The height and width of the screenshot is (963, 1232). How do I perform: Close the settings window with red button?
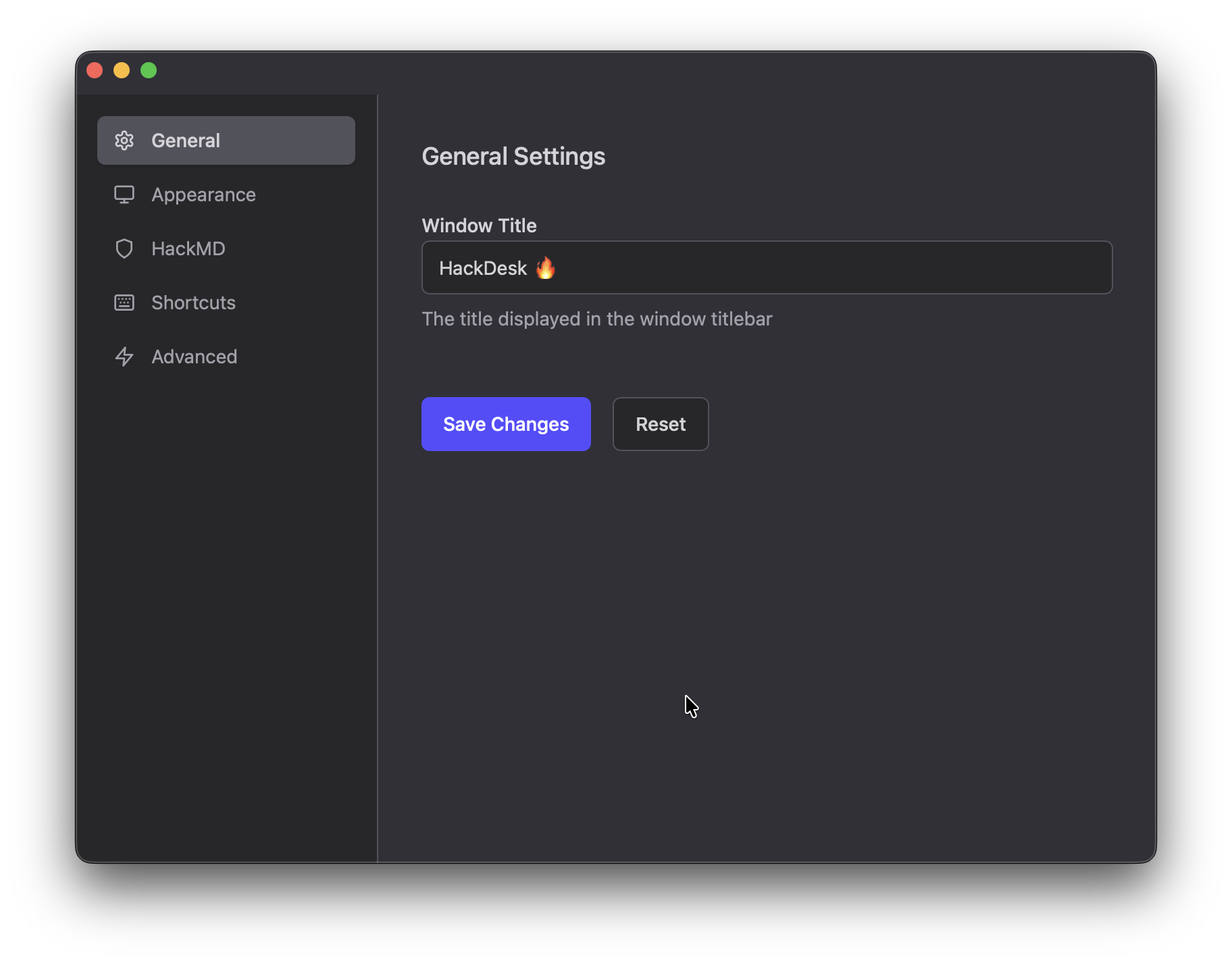95,70
